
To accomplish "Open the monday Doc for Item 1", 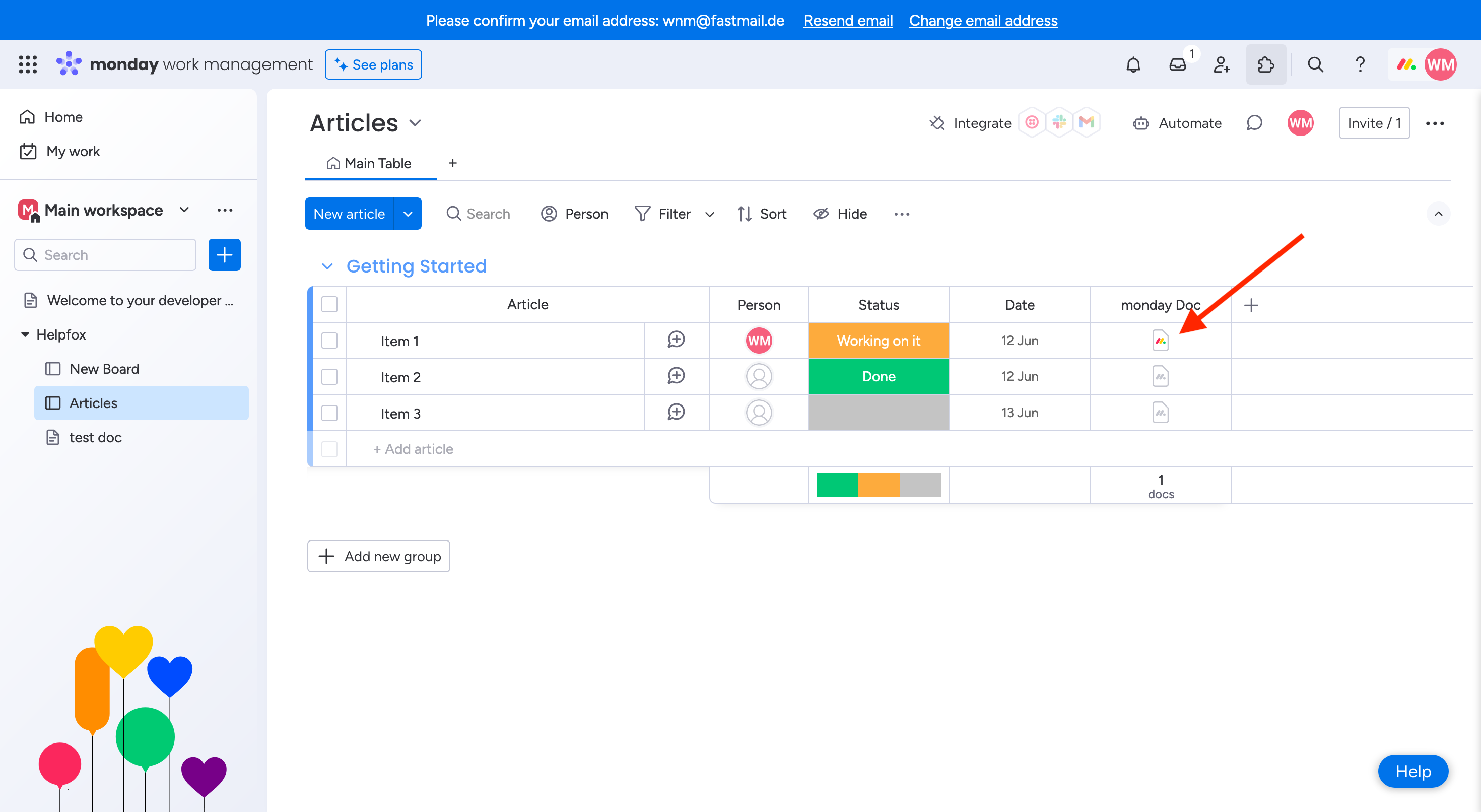I will 1160,341.
